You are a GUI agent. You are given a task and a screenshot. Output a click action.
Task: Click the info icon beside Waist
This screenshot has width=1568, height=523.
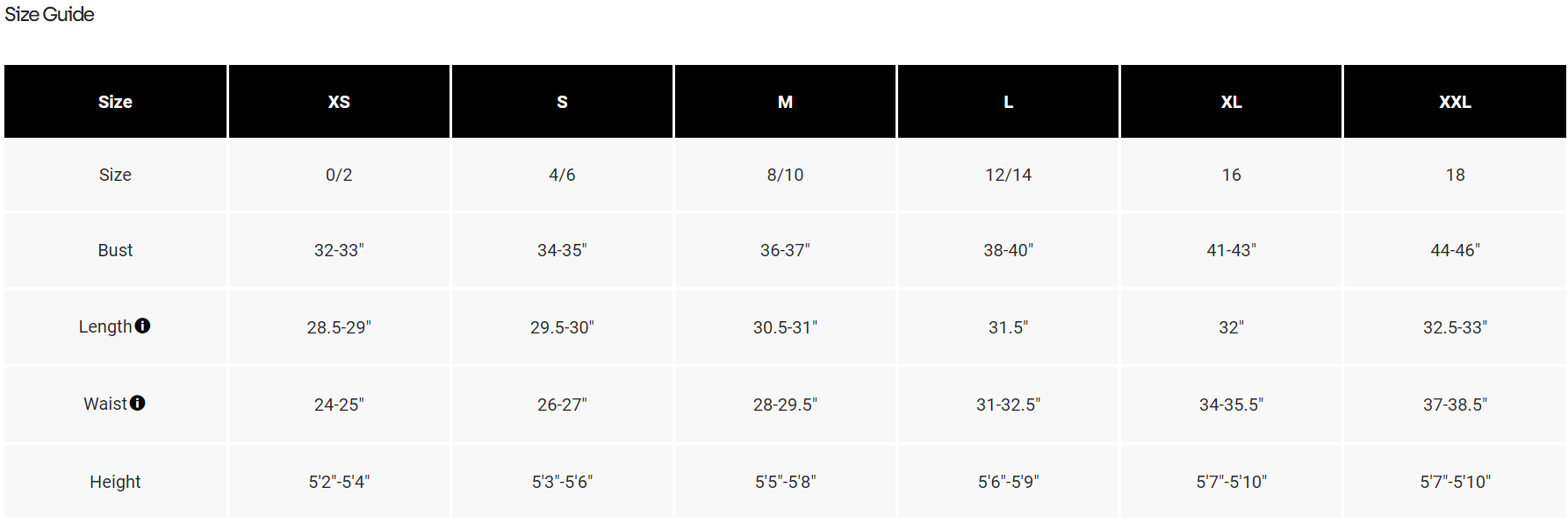tap(138, 403)
